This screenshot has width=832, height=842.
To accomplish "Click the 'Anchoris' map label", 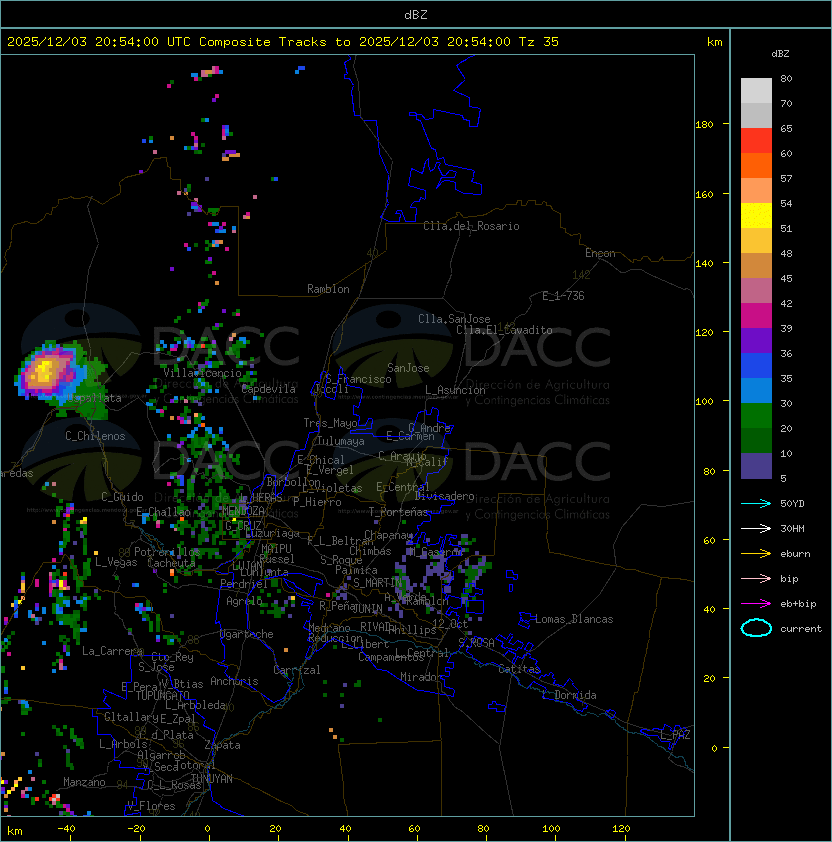I will coord(234,681).
